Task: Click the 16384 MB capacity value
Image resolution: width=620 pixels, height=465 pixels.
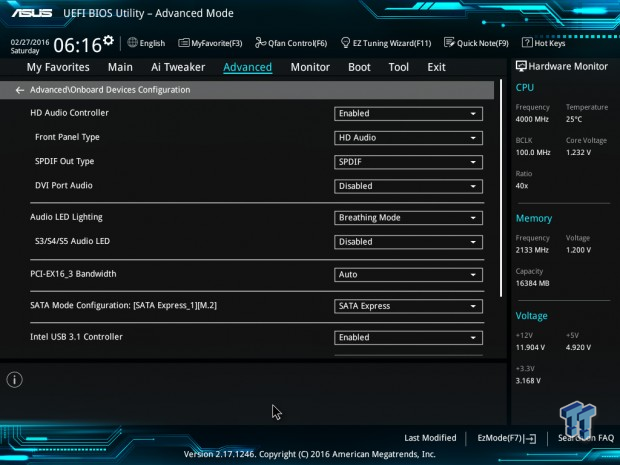Action: [532, 283]
